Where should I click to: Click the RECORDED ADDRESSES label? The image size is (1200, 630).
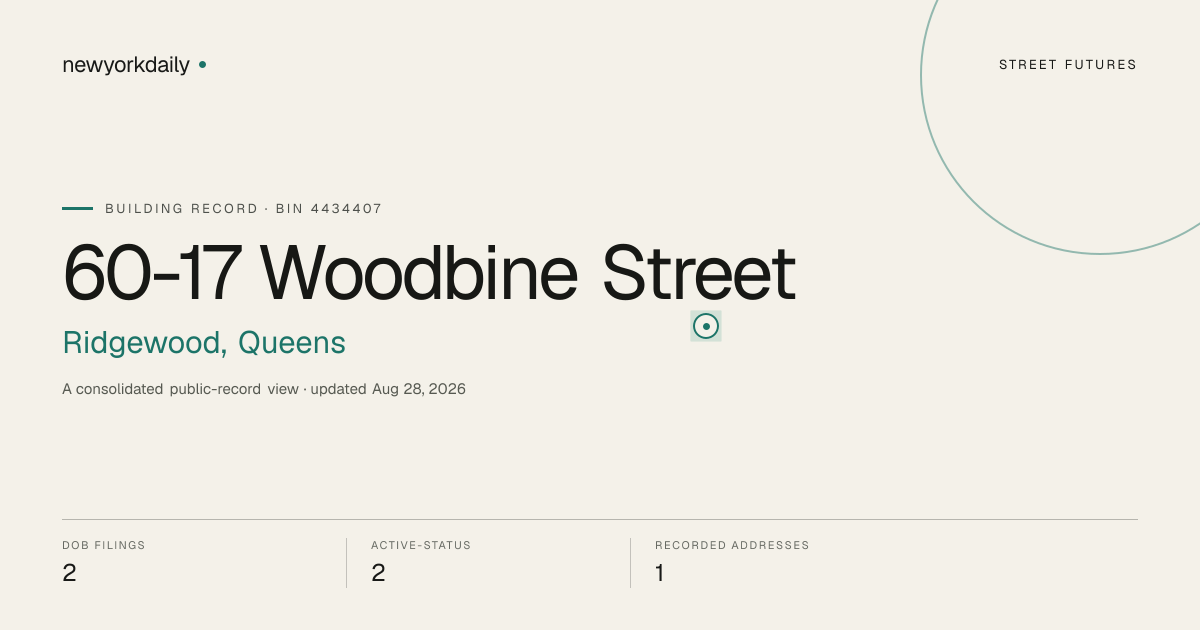point(732,546)
